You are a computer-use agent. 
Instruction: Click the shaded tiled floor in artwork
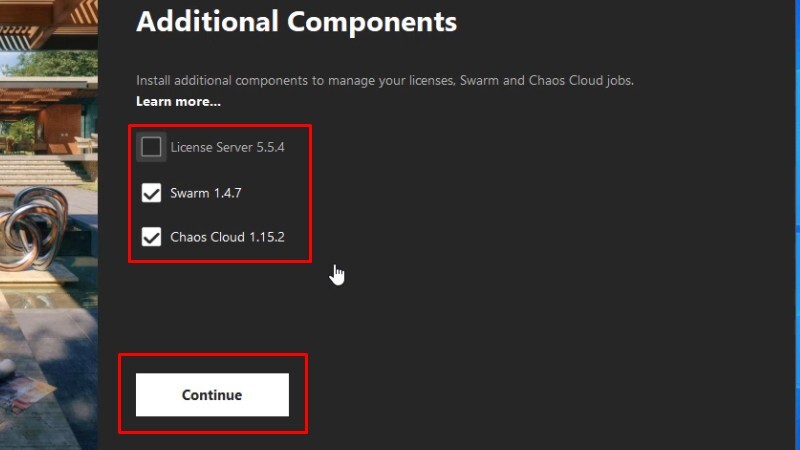pyautogui.click(x=56, y=332)
